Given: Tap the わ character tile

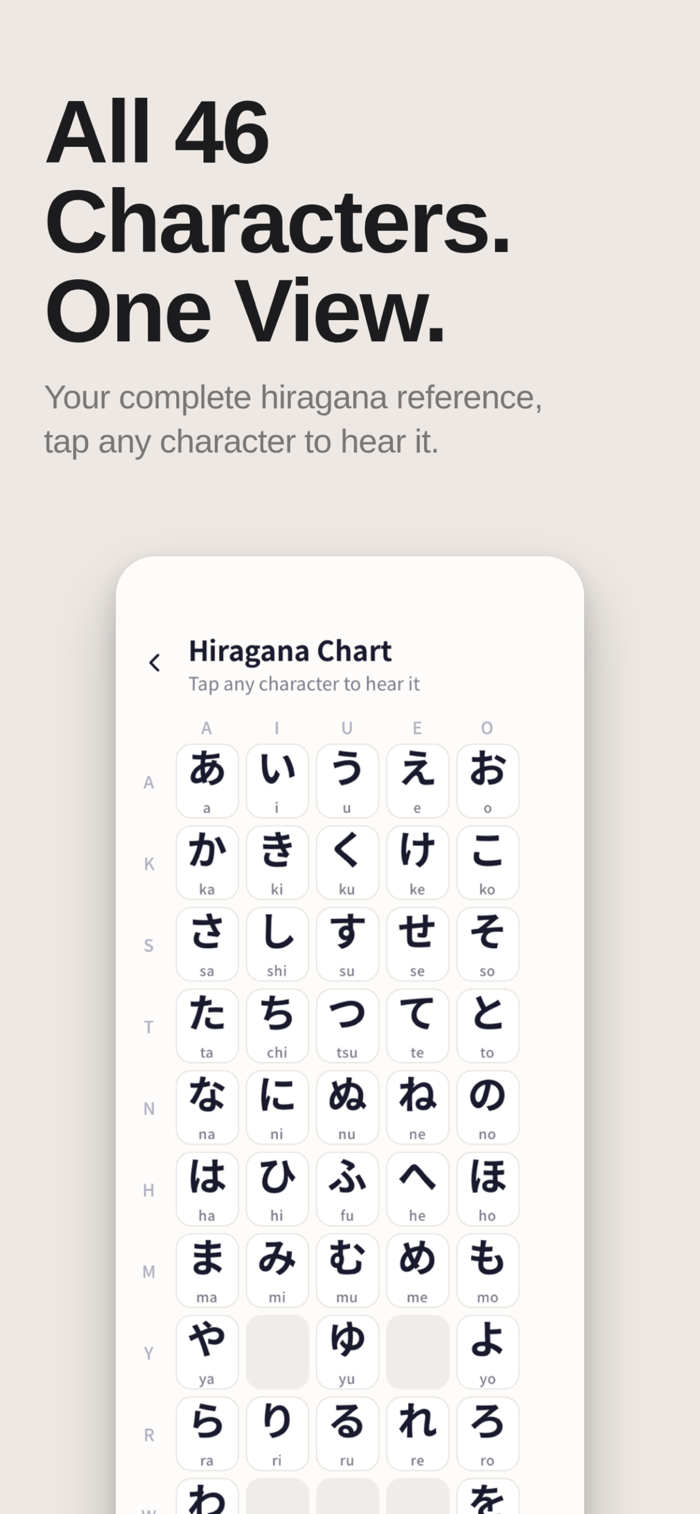Looking at the screenshot, I should [x=207, y=1496].
